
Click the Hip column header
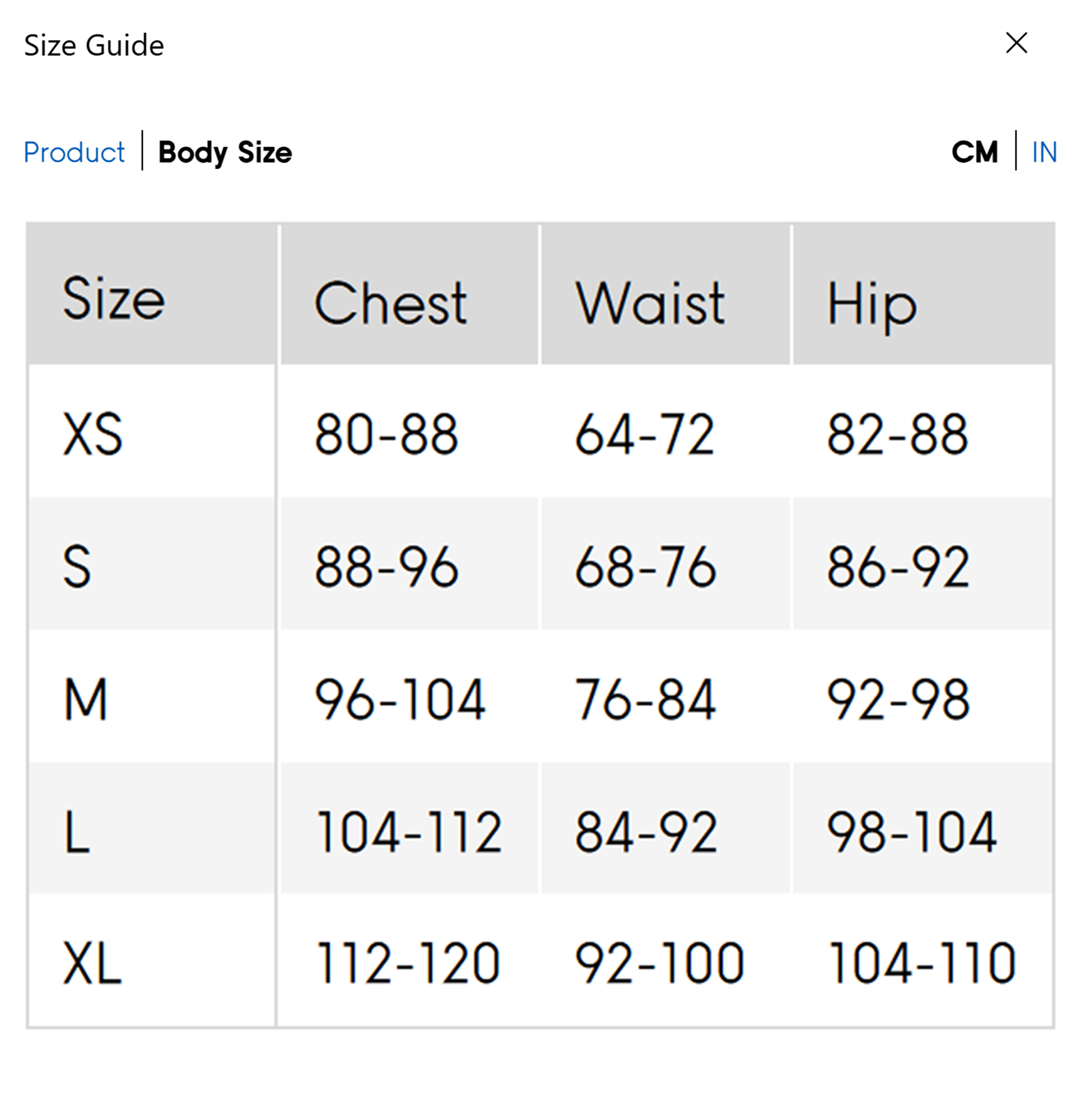[872, 305]
